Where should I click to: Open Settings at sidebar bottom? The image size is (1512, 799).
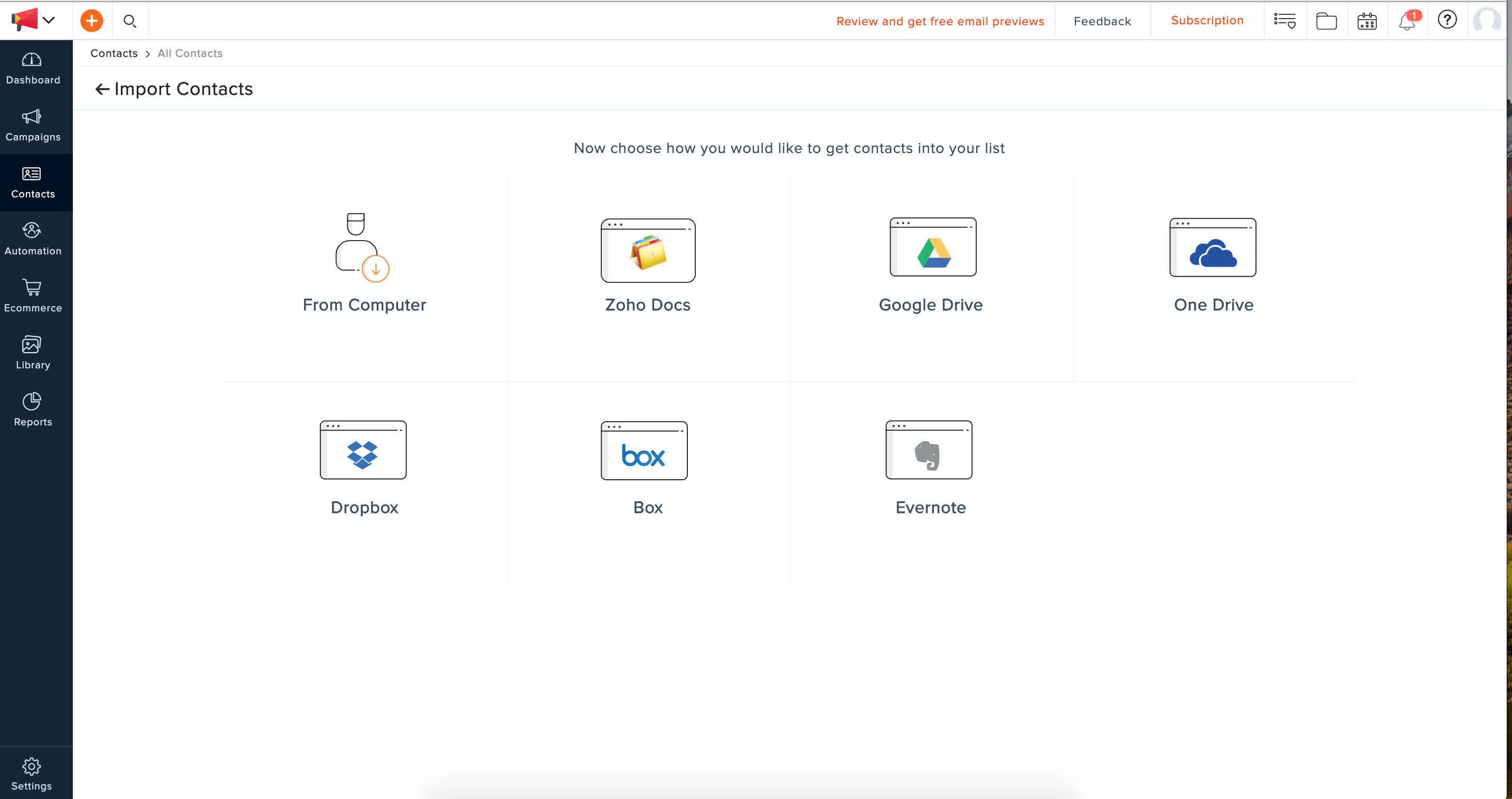(32, 774)
